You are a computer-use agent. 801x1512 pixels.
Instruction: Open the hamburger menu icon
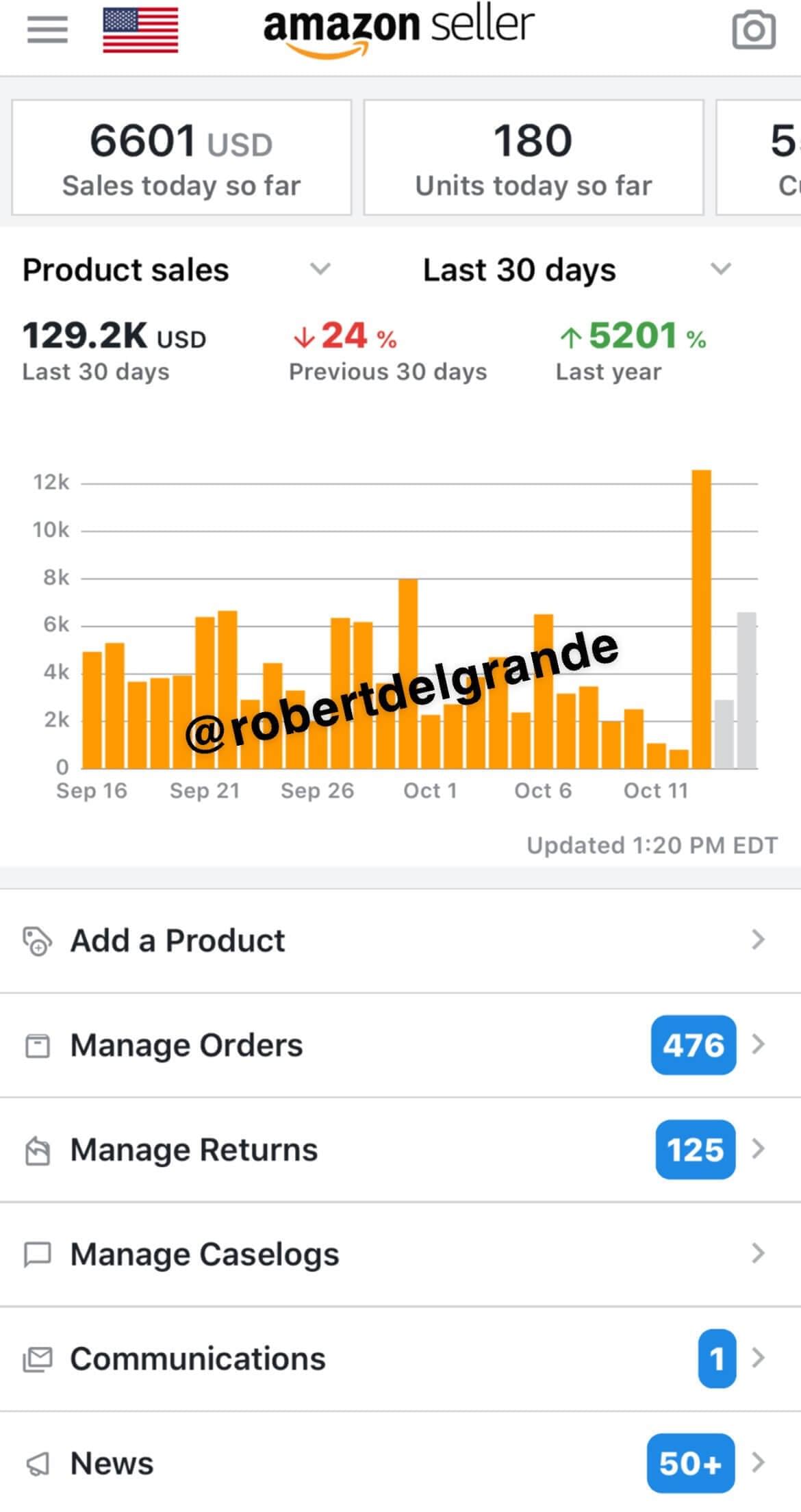tap(47, 29)
